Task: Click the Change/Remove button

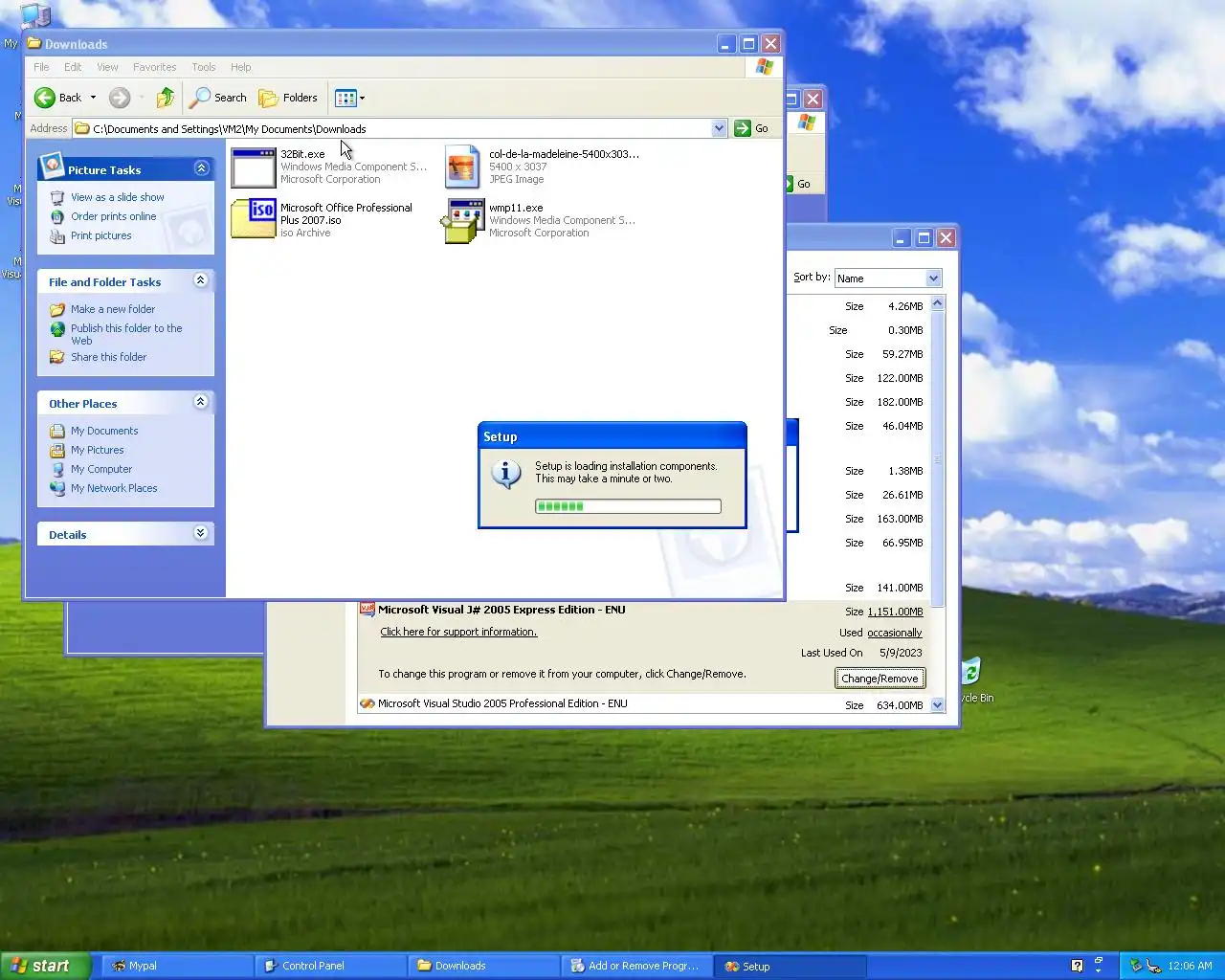Action: [880, 679]
